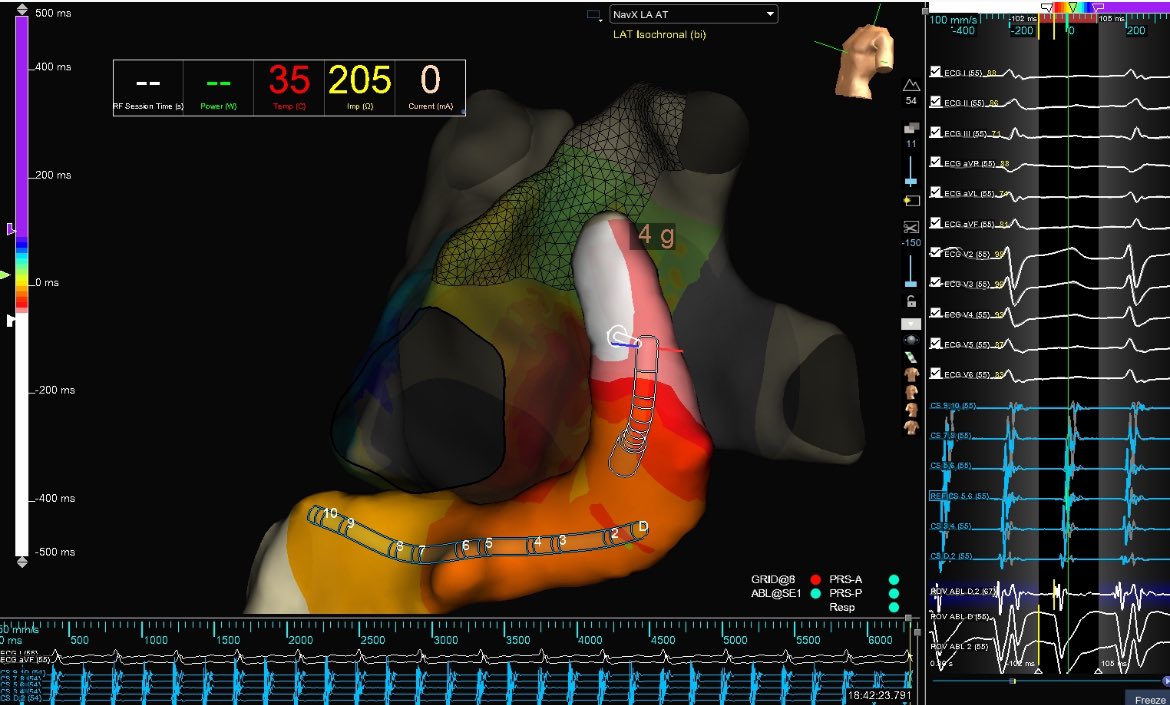1170x705 pixels.
Task: Click the 3D torso orientation model
Action: click(x=864, y=60)
